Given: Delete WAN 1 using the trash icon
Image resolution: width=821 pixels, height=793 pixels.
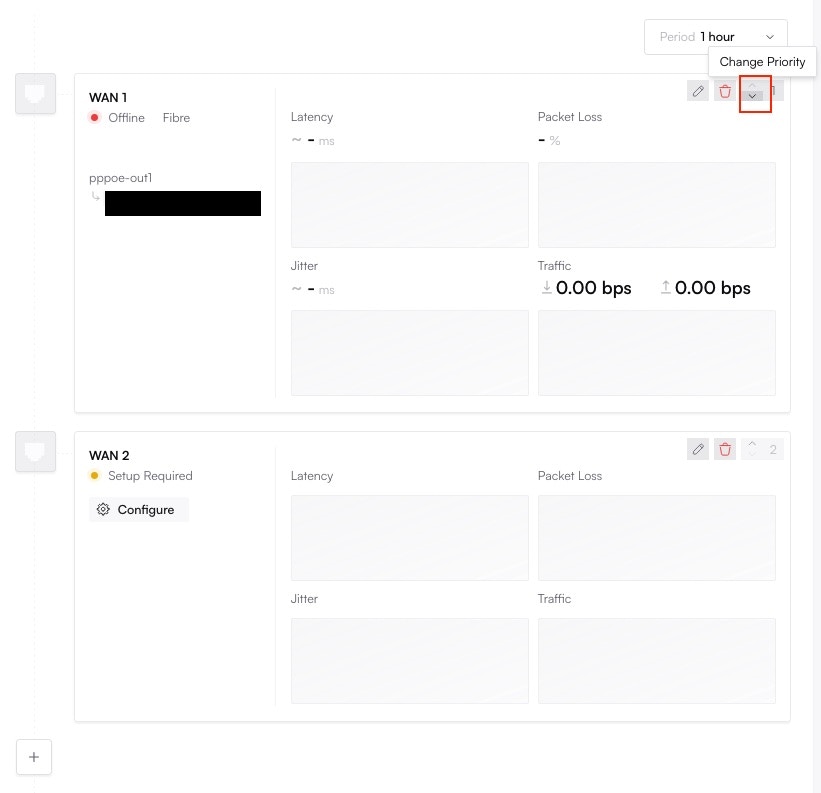Looking at the screenshot, I should [x=725, y=91].
